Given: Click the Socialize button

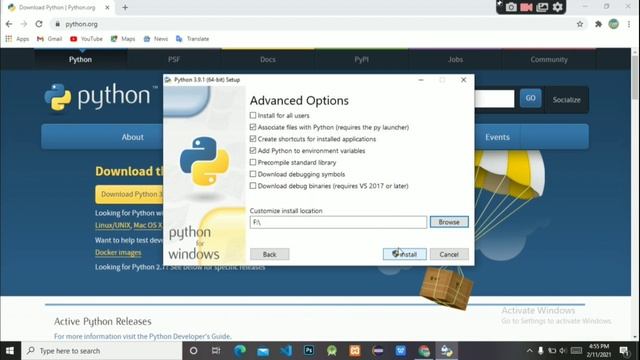Looking at the screenshot, I should (567, 100).
